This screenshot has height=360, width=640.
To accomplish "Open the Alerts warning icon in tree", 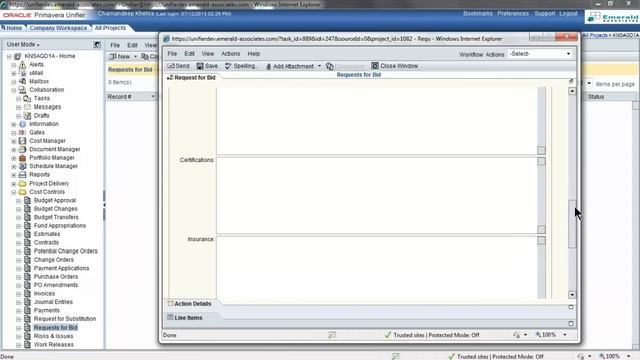I will point(22,64).
